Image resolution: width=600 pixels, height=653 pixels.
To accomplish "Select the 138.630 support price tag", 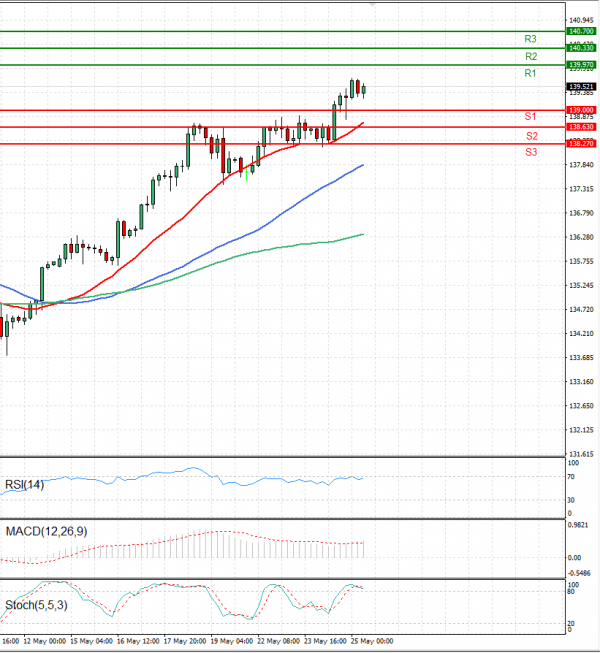I will pyautogui.click(x=581, y=127).
